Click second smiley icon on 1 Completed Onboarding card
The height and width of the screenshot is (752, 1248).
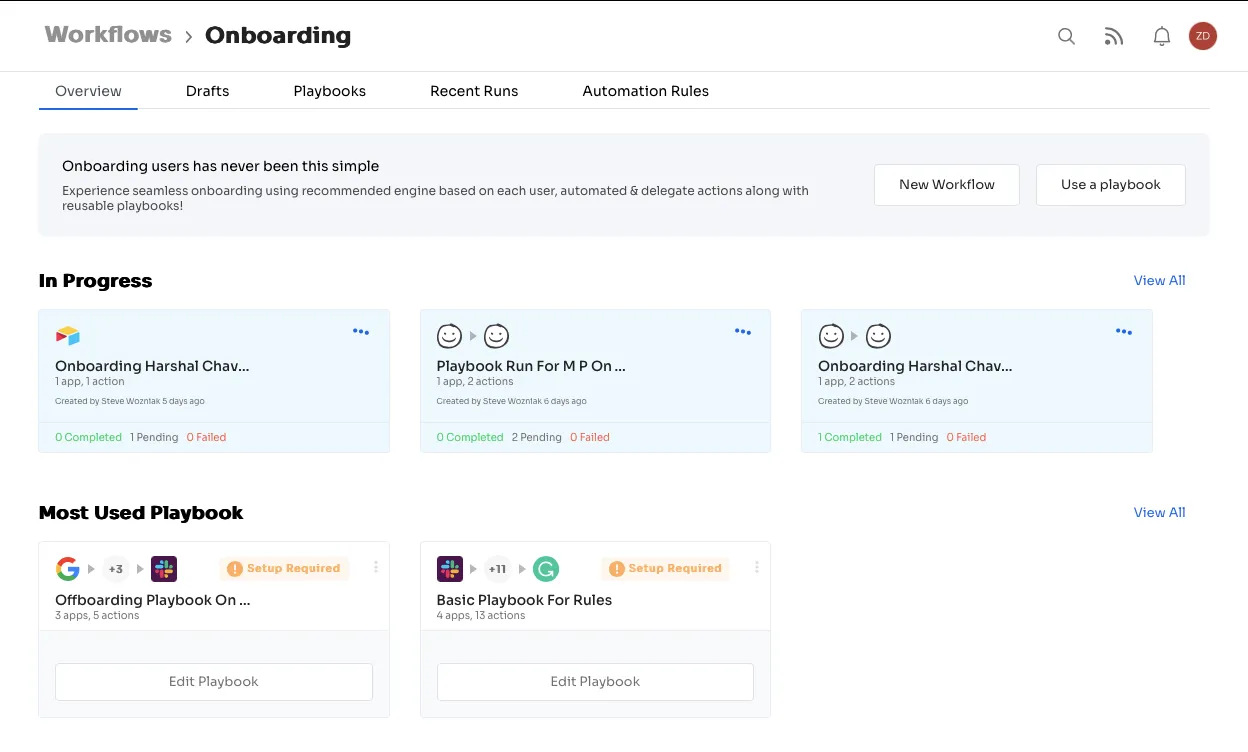(878, 336)
